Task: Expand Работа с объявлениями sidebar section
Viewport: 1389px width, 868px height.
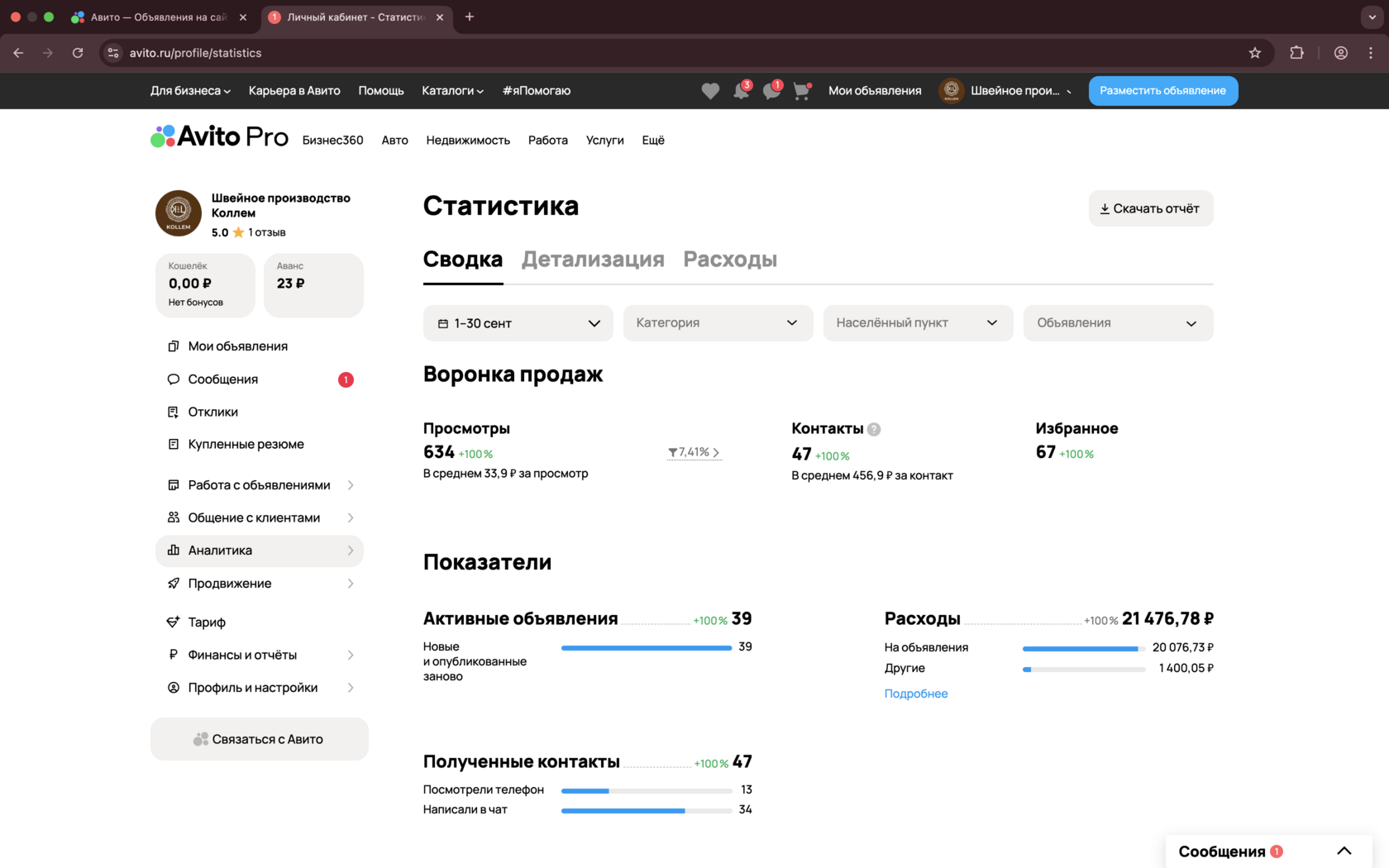Action: [x=260, y=485]
